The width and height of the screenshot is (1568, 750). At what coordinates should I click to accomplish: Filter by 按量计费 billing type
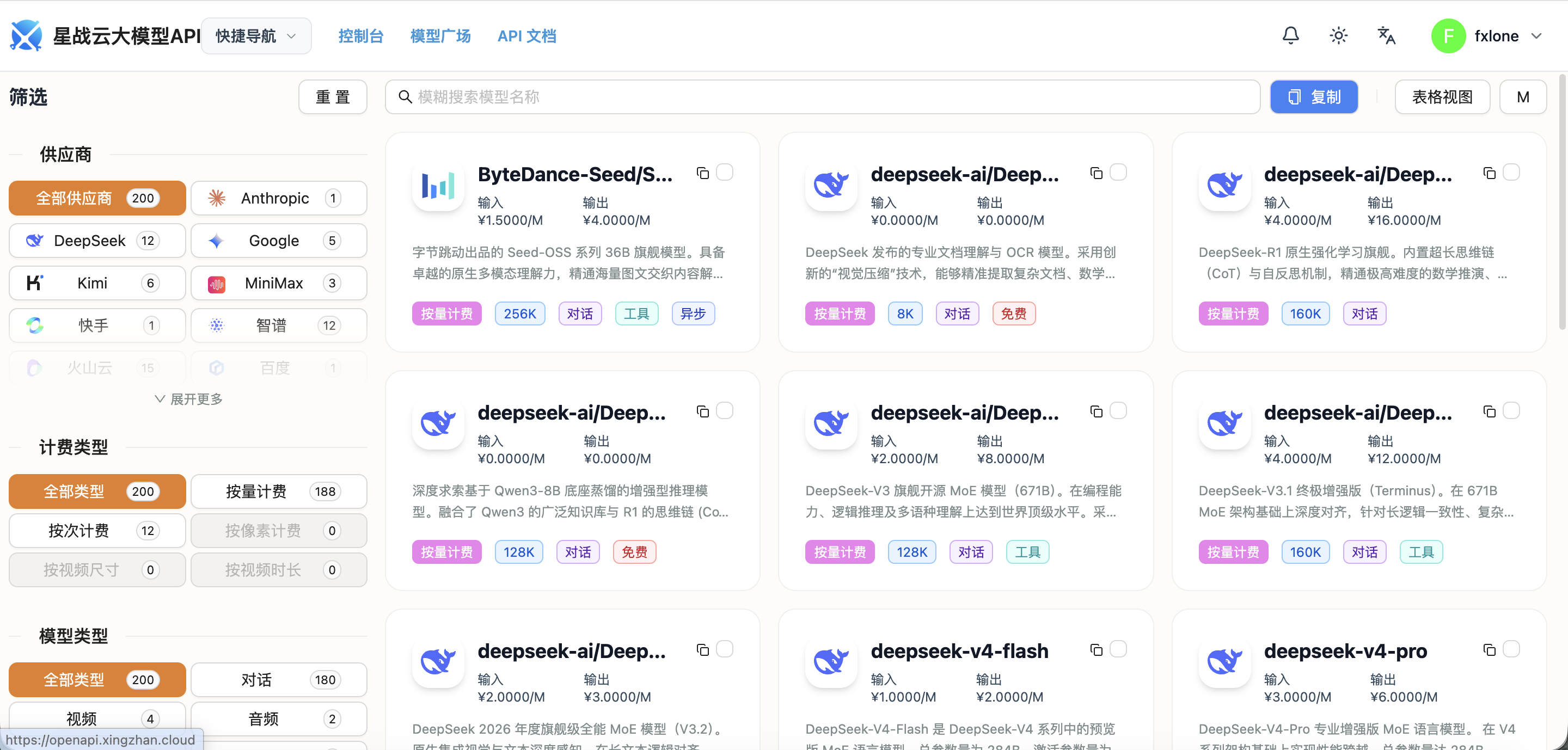pyautogui.click(x=279, y=491)
